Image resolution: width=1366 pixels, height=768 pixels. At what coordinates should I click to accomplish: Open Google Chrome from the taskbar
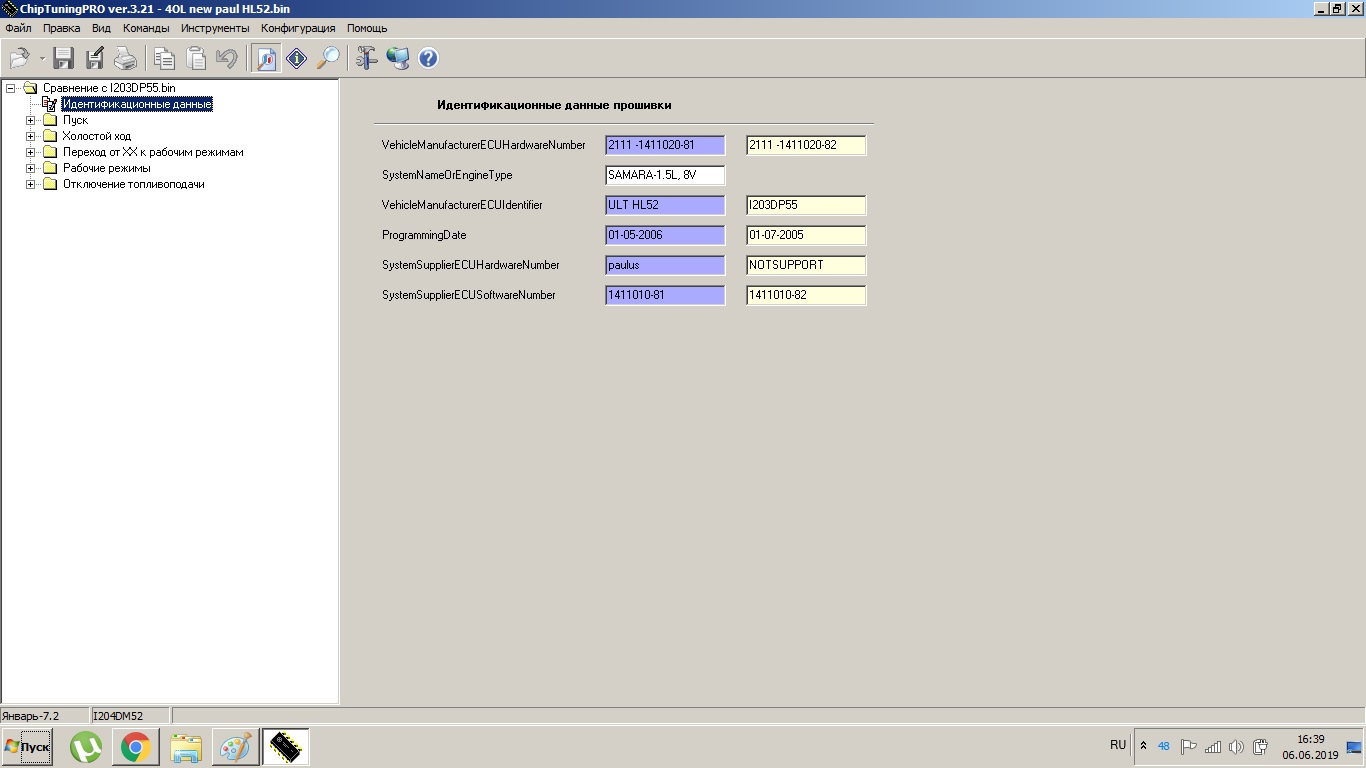(x=136, y=747)
